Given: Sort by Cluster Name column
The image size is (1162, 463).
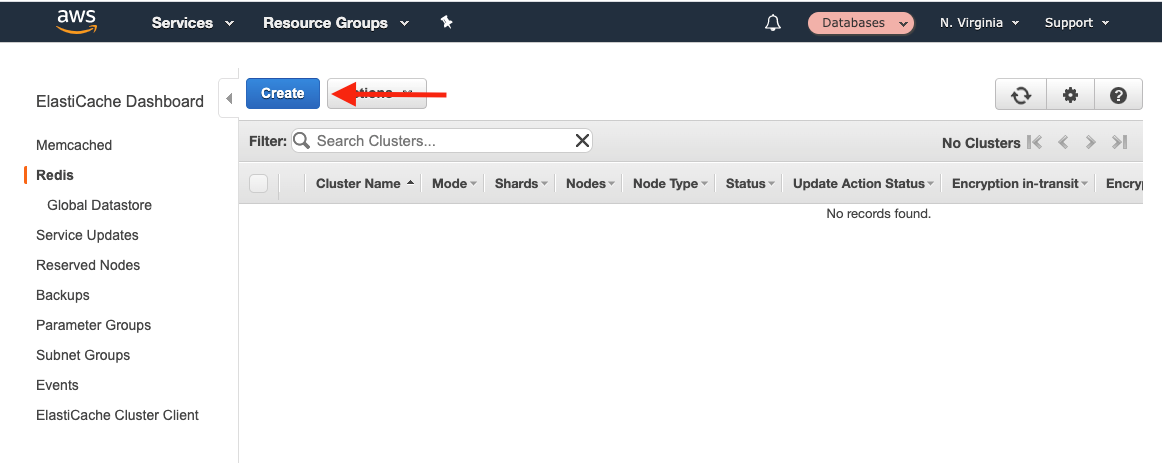Looking at the screenshot, I should 365,184.
